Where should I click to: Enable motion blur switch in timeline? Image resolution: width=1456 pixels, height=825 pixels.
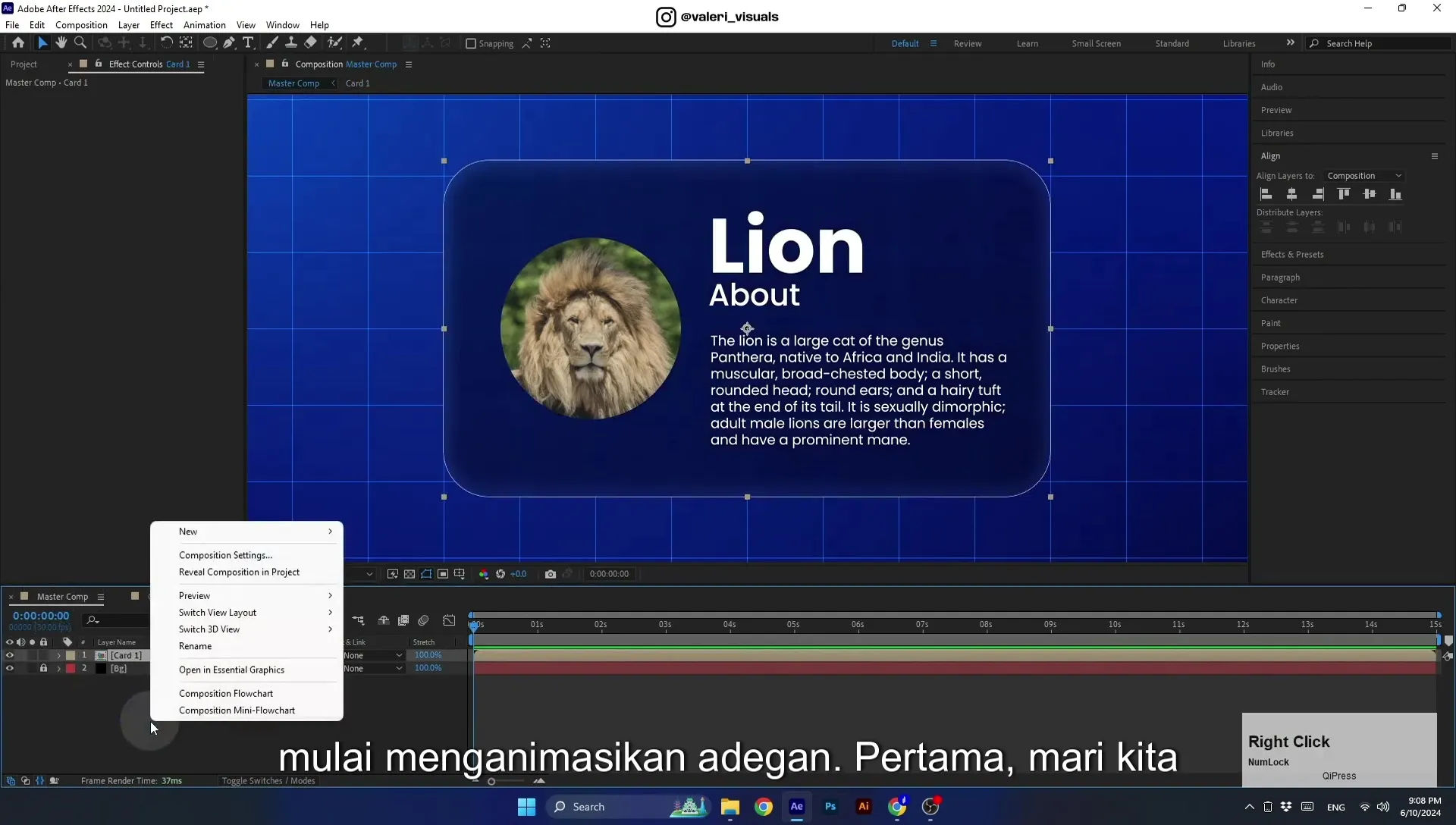[x=423, y=621]
